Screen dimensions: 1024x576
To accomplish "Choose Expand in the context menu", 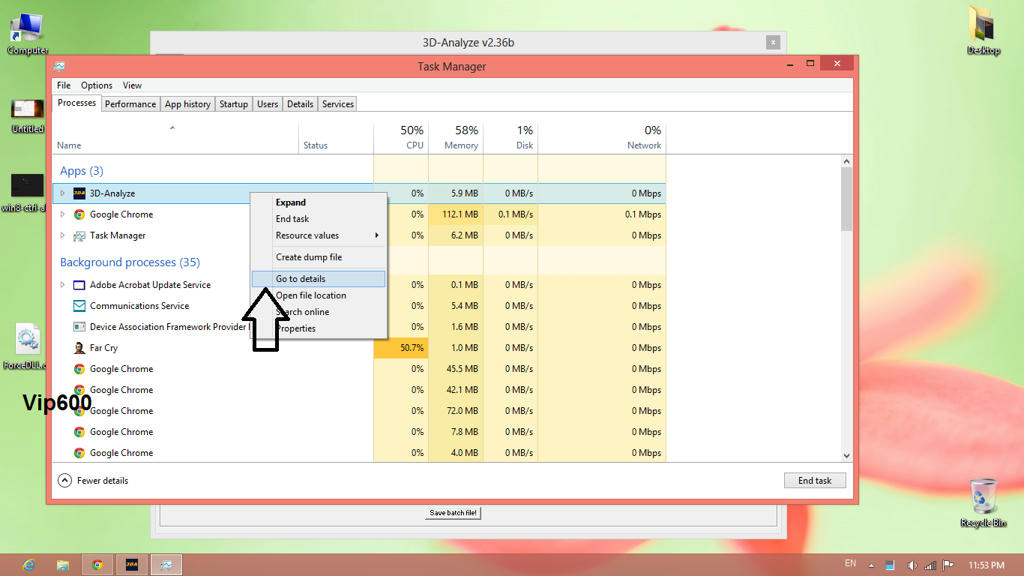I will (x=319, y=202).
